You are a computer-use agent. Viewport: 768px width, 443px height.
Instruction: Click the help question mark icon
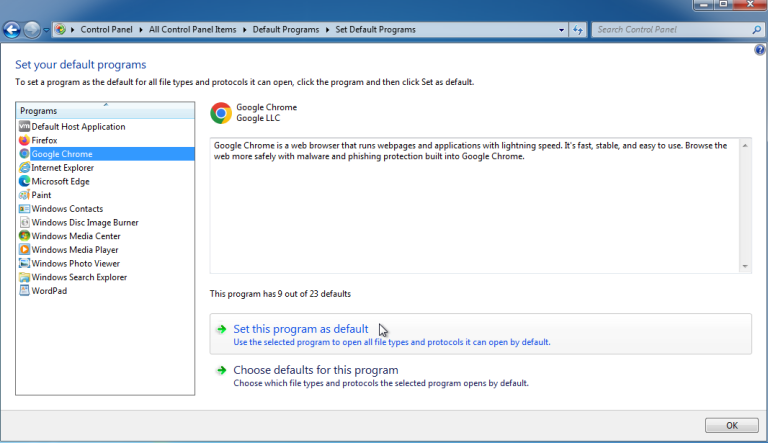click(x=759, y=49)
